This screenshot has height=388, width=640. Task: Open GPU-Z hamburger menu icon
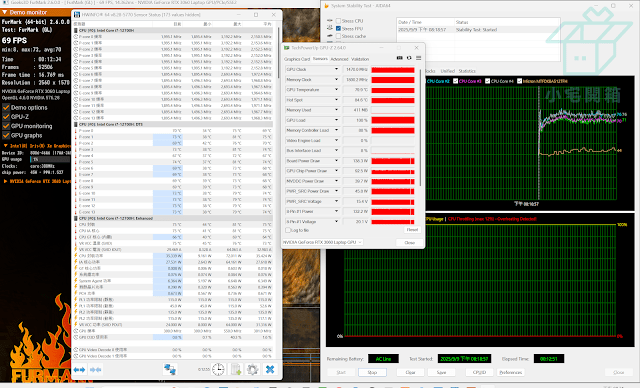click(418, 58)
